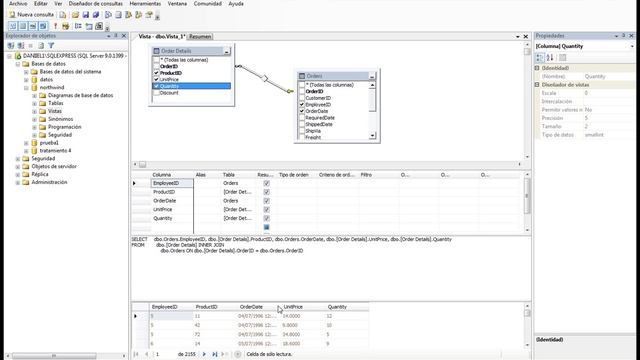Toggle the SQL pane icon

click(33, 26)
